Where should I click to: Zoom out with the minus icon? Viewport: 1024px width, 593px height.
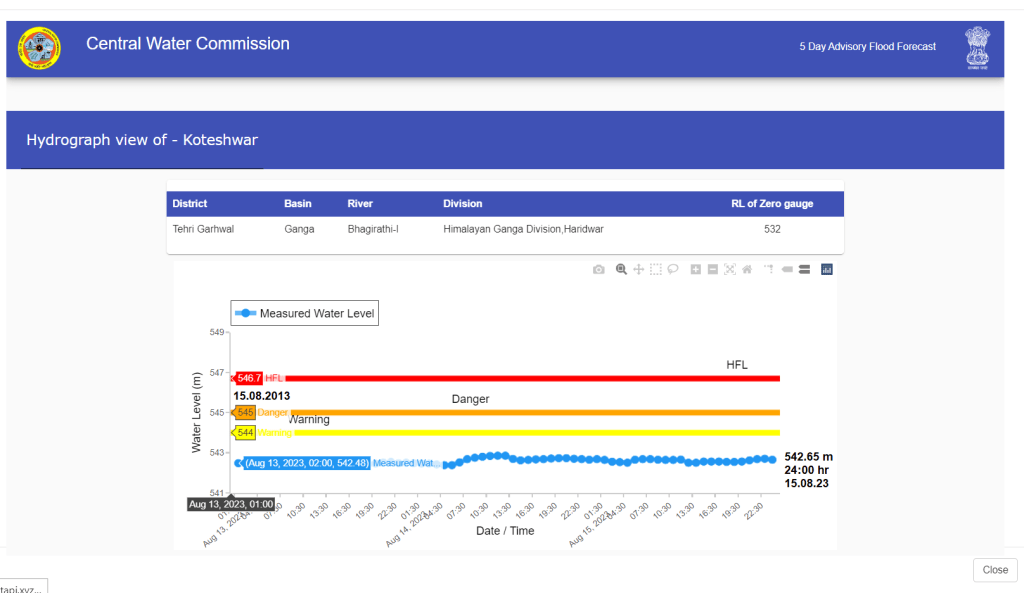712,269
